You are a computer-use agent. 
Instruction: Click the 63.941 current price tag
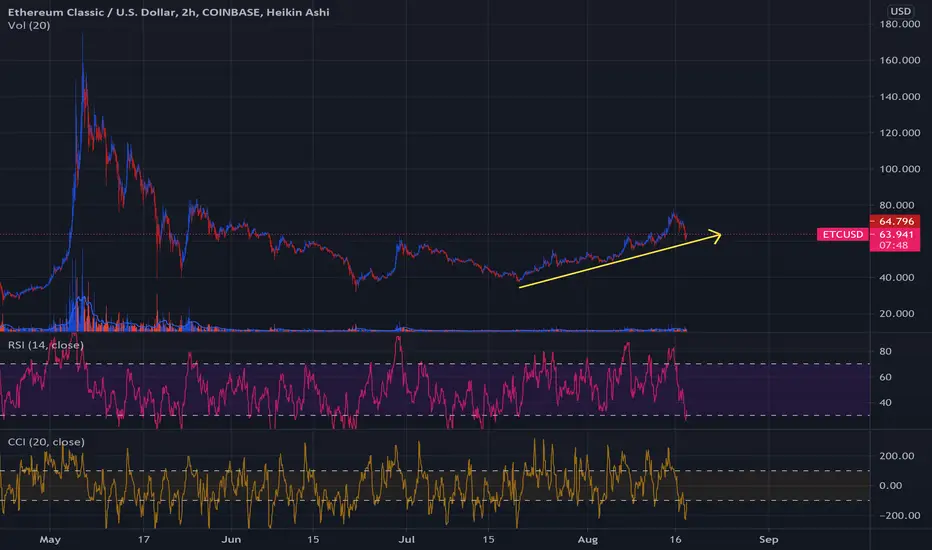coord(895,234)
